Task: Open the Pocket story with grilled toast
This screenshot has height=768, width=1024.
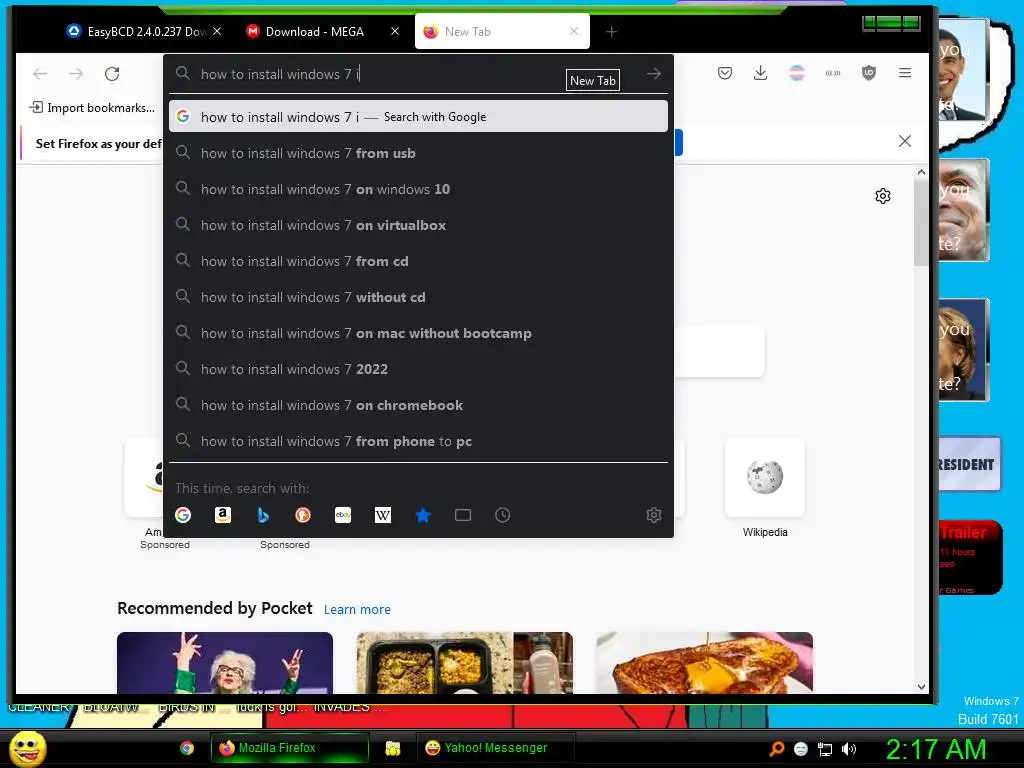Action: coord(705,662)
